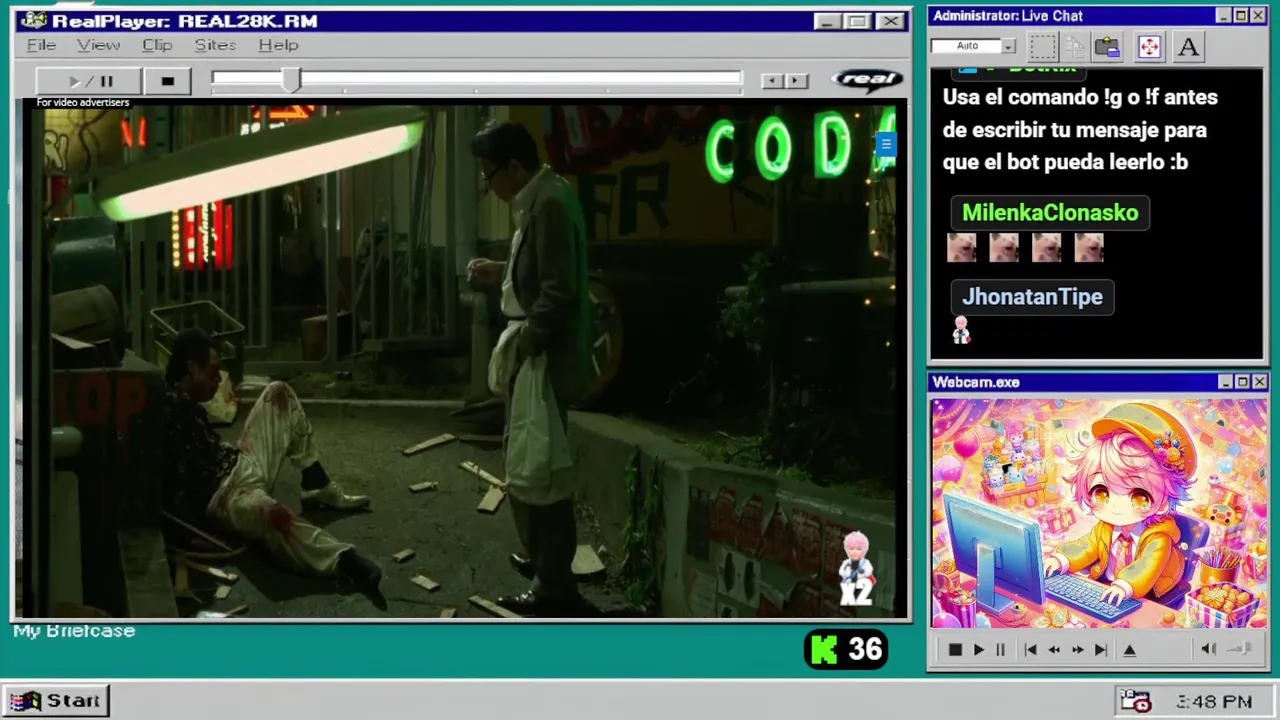
Task: Click the MilenkaClonasko username in the chat
Action: [1050, 213]
